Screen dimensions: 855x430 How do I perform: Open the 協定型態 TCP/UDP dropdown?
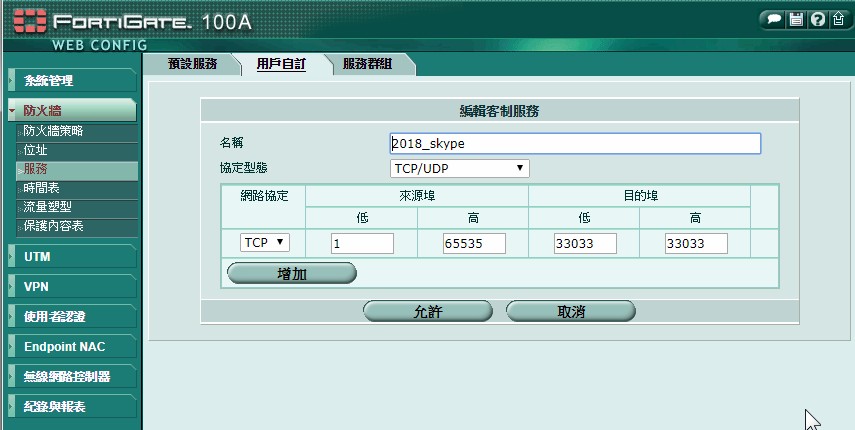[x=459, y=168]
